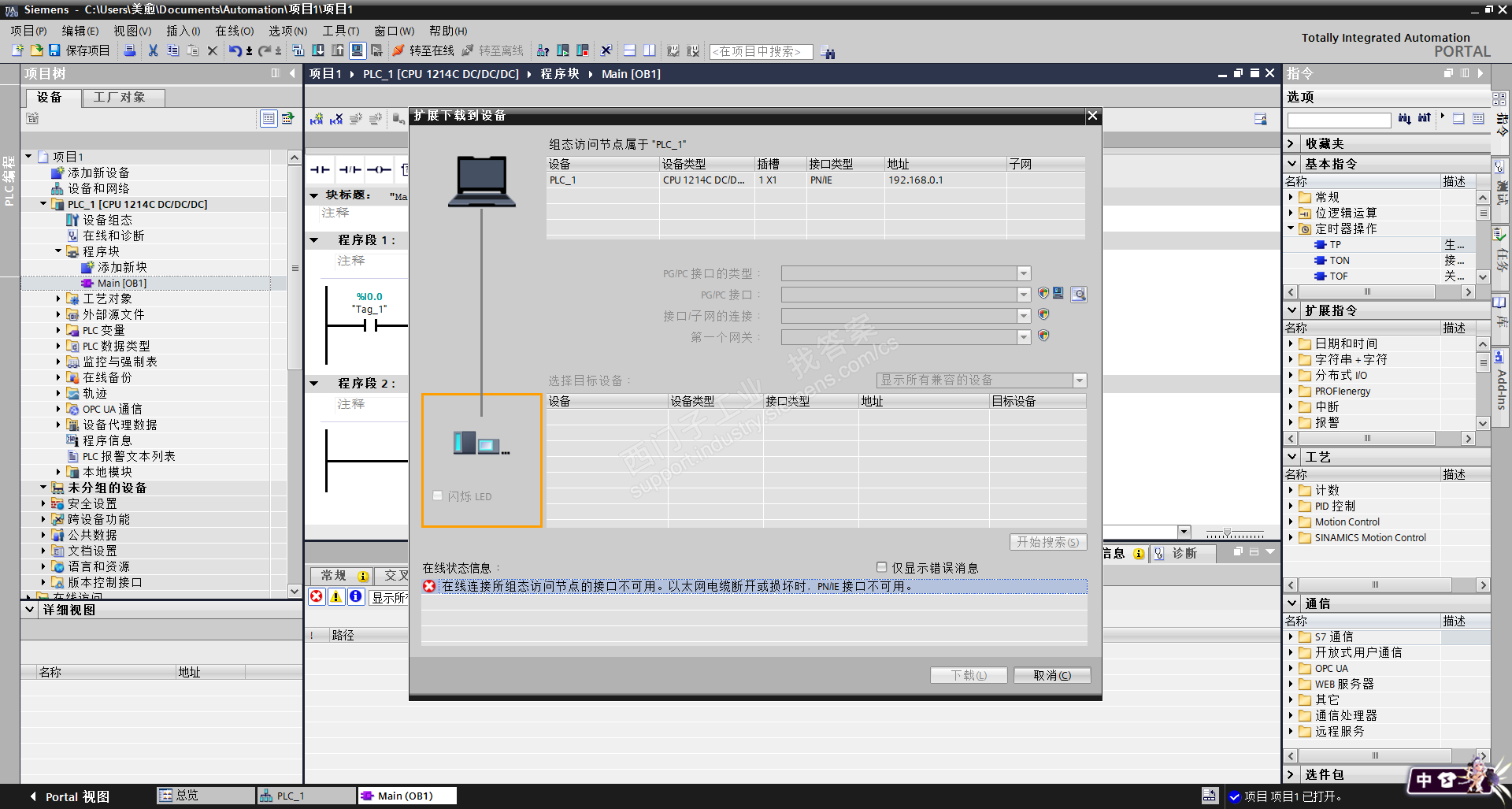Click the print icon in main toolbar

click(x=130, y=50)
